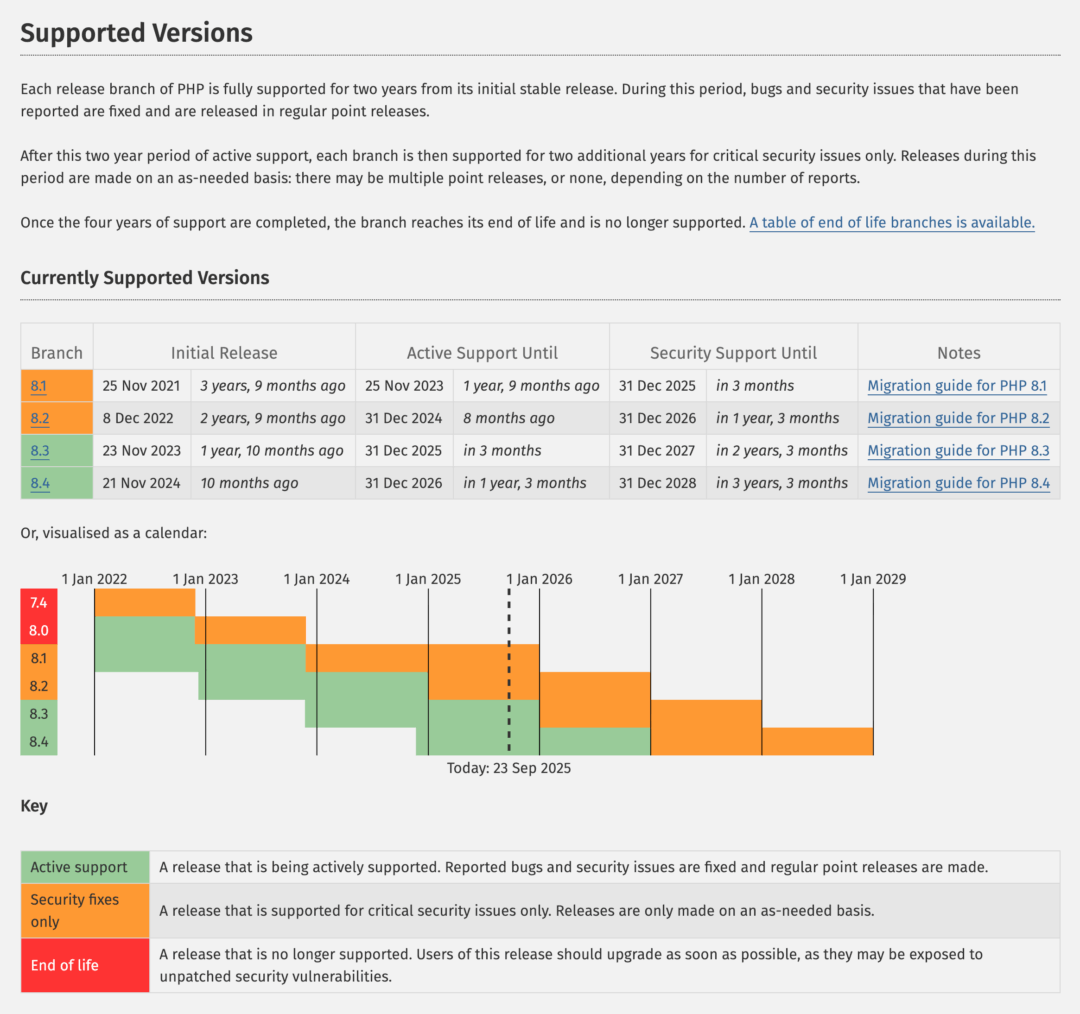Open the end of life branches table link
The width and height of the screenshot is (1080, 1014).
[891, 223]
